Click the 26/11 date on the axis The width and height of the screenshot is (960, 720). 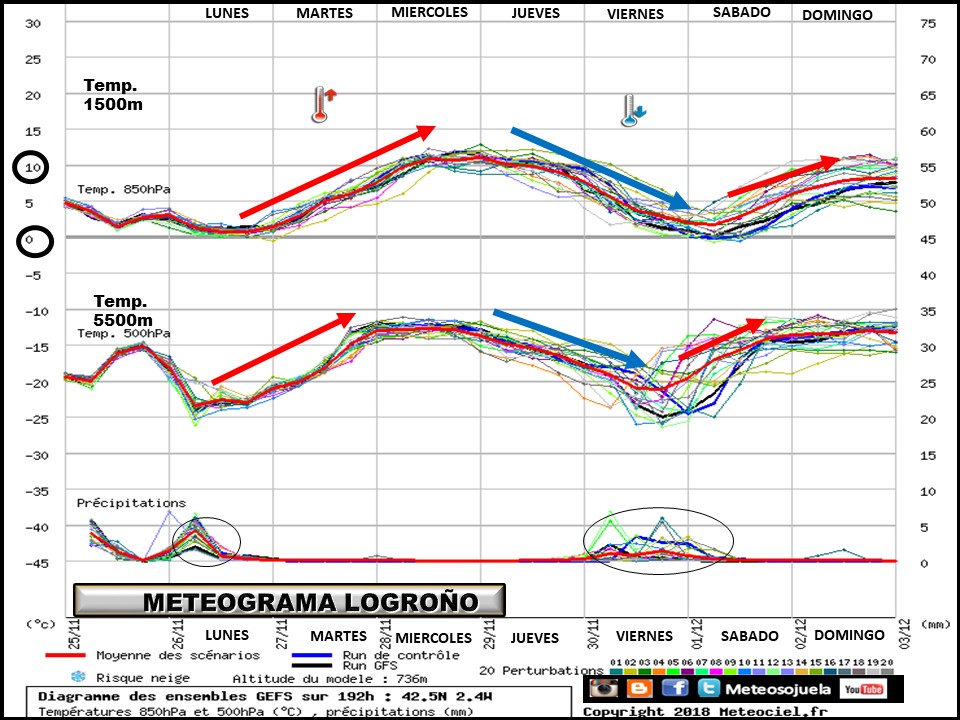tap(178, 633)
